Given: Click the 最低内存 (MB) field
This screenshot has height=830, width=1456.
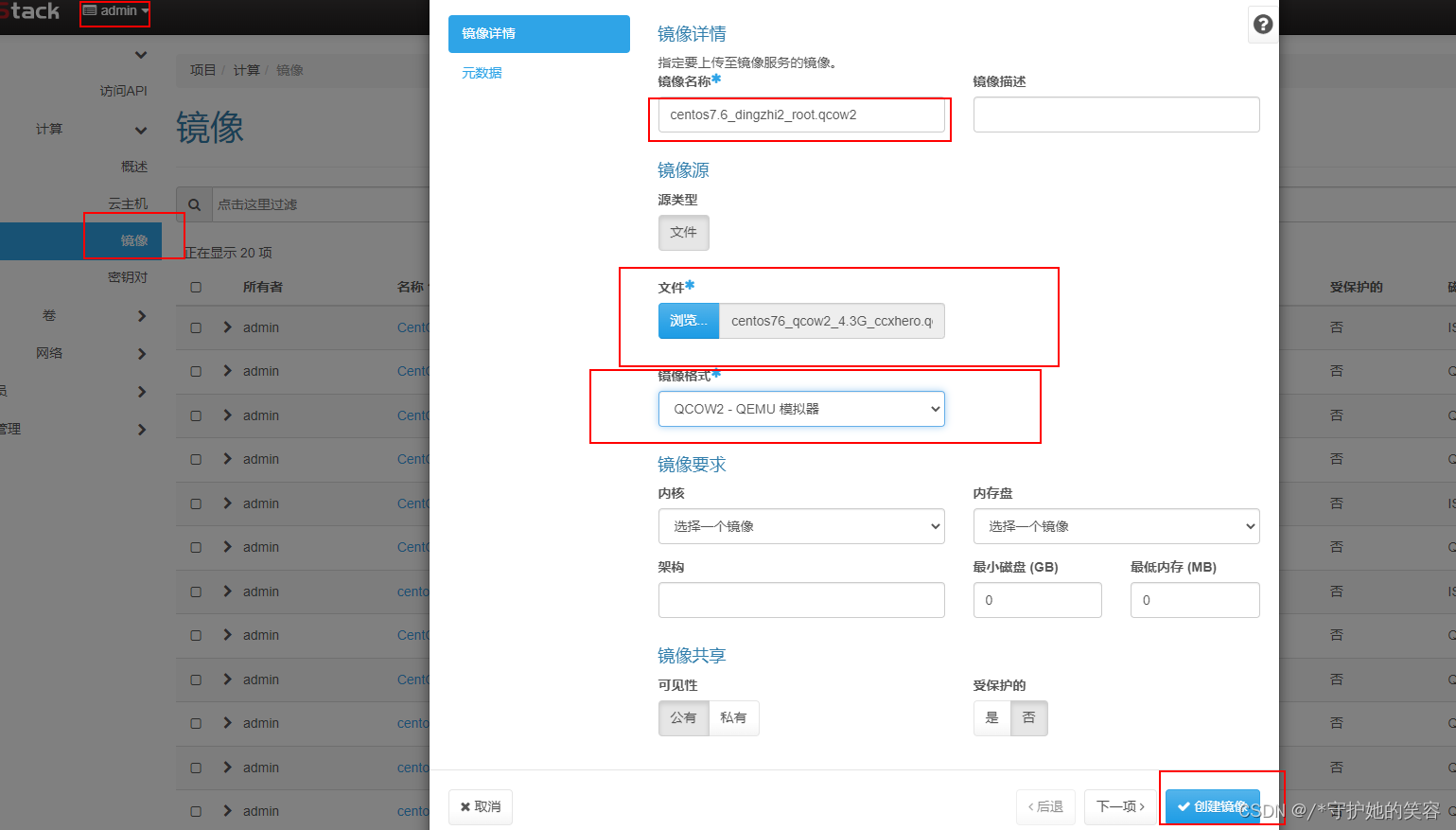Looking at the screenshot, I should pyautogui.click(x=1195, y=600).
